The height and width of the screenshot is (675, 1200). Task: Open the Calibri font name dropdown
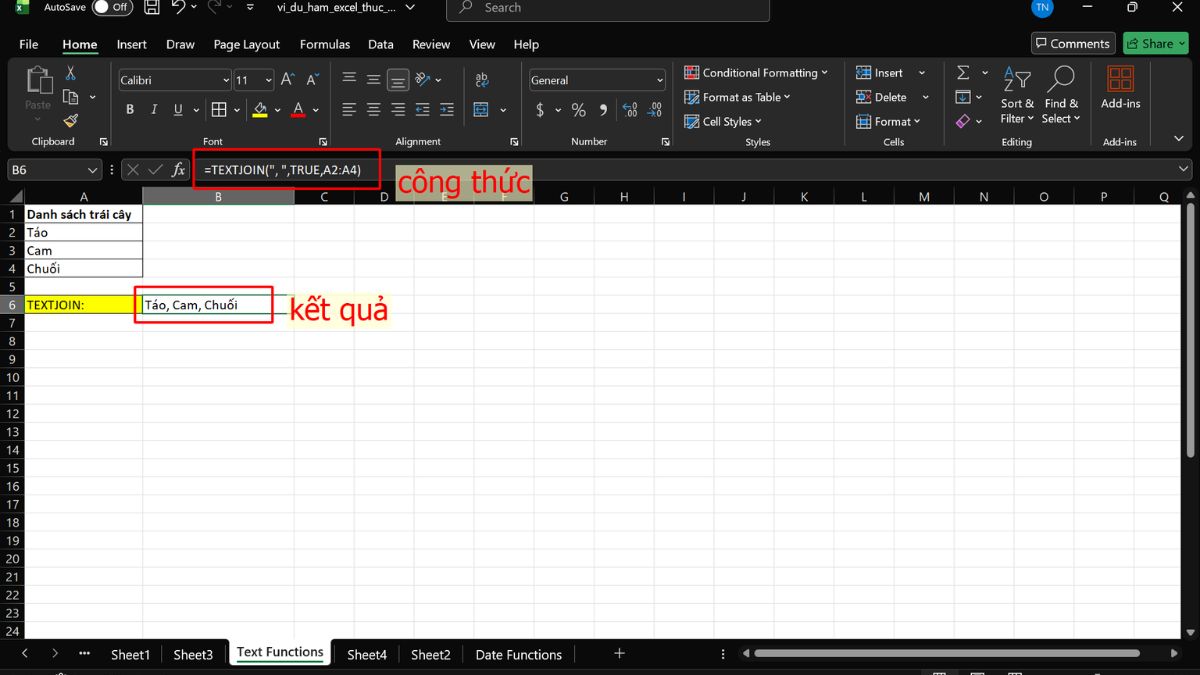[174, 80]
